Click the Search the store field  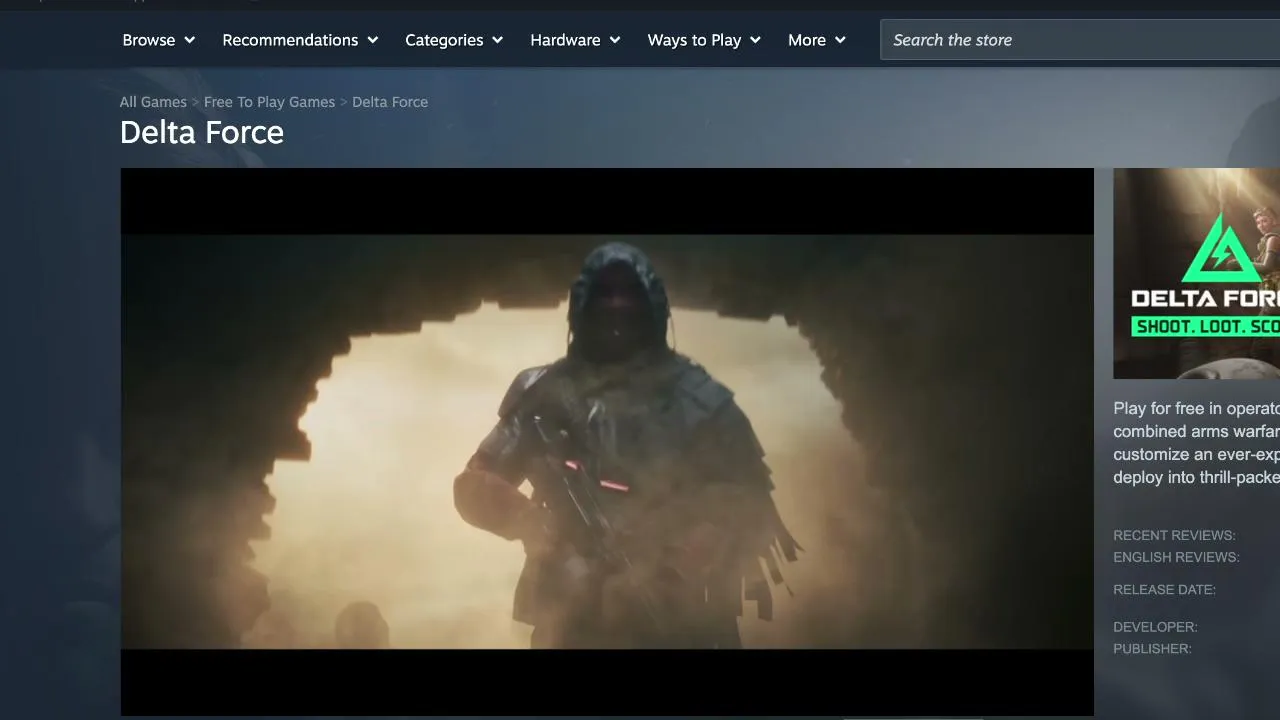1080,40
